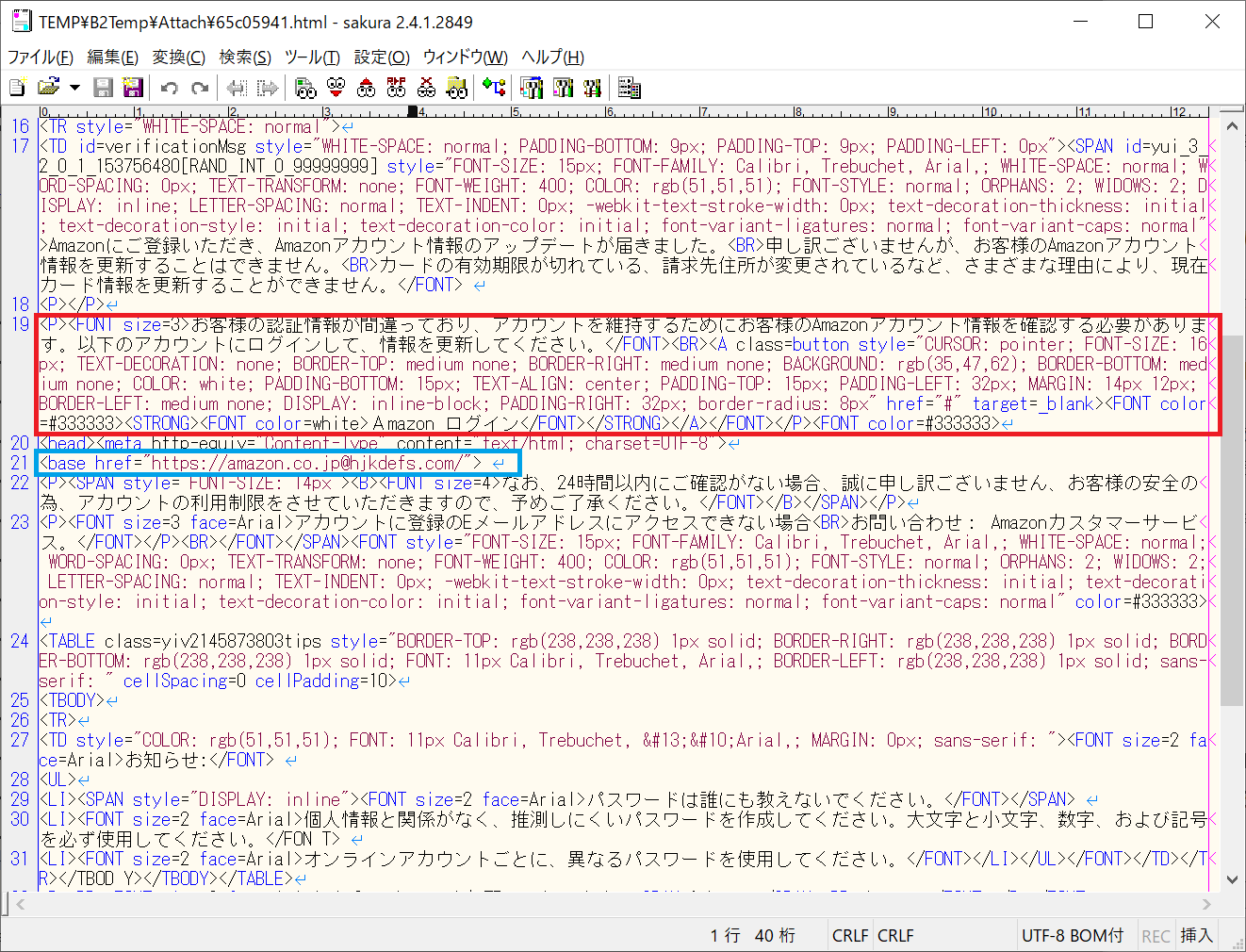The width and height of the screenshot is (1246, 952).
Task: Click the <base href="https://amazon.co.jp@hjkdefs.com/"> line
Action: click(261, 463)
